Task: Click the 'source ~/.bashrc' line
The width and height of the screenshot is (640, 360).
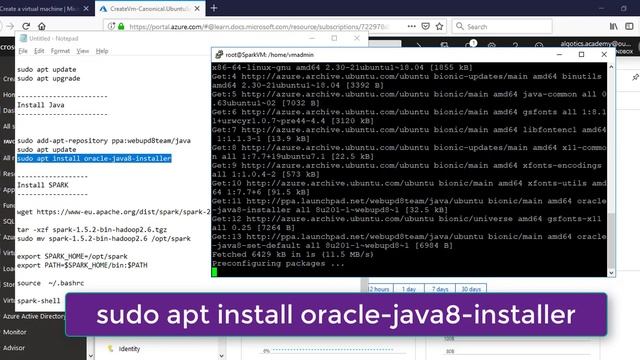Action: click(x=51, y=283)
